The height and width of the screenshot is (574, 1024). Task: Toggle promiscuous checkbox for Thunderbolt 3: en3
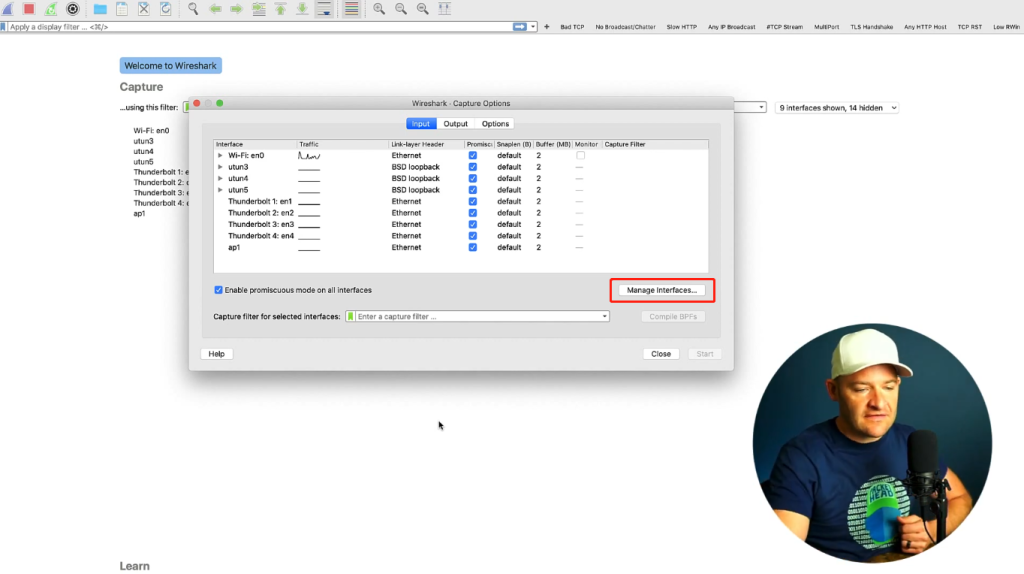[473, 225]
